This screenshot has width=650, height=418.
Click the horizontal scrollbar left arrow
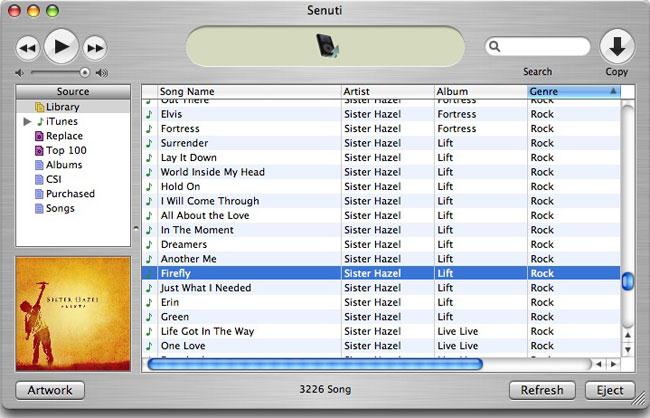coord(599,365)
